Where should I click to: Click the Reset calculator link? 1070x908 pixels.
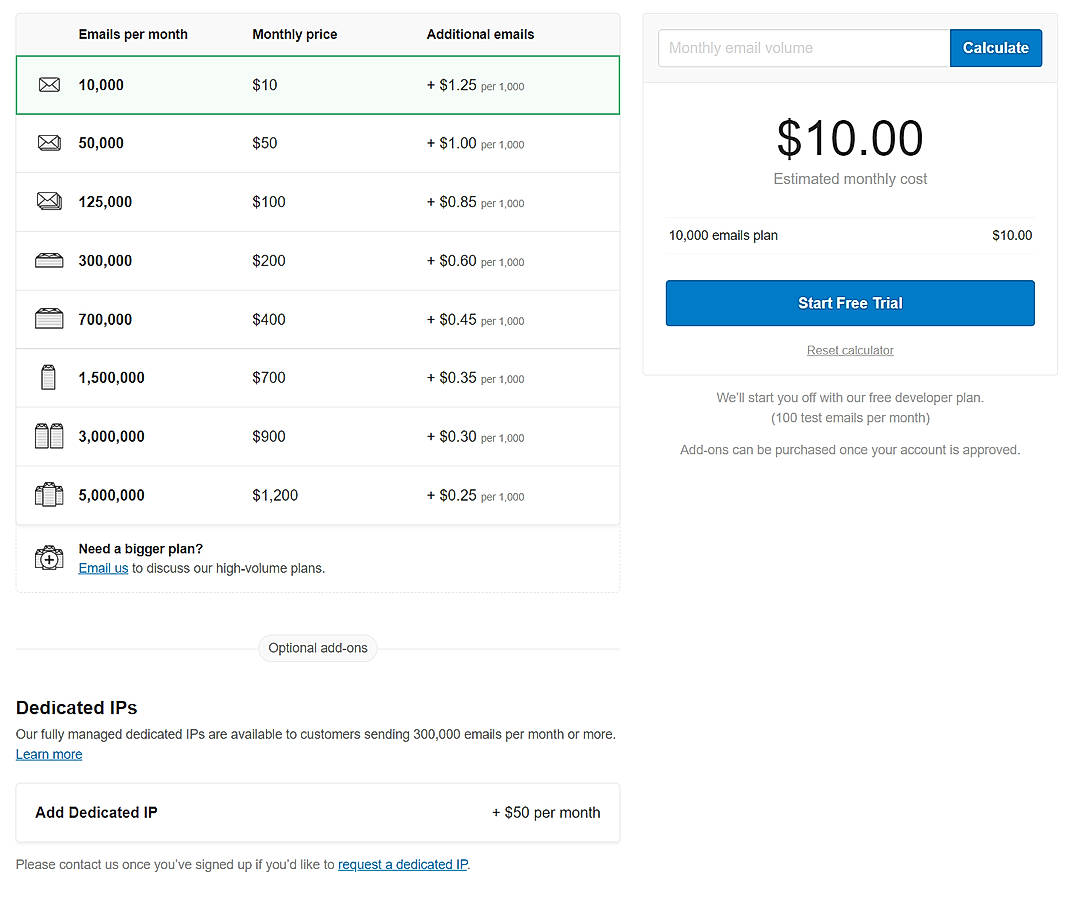[x=849, y=350]
